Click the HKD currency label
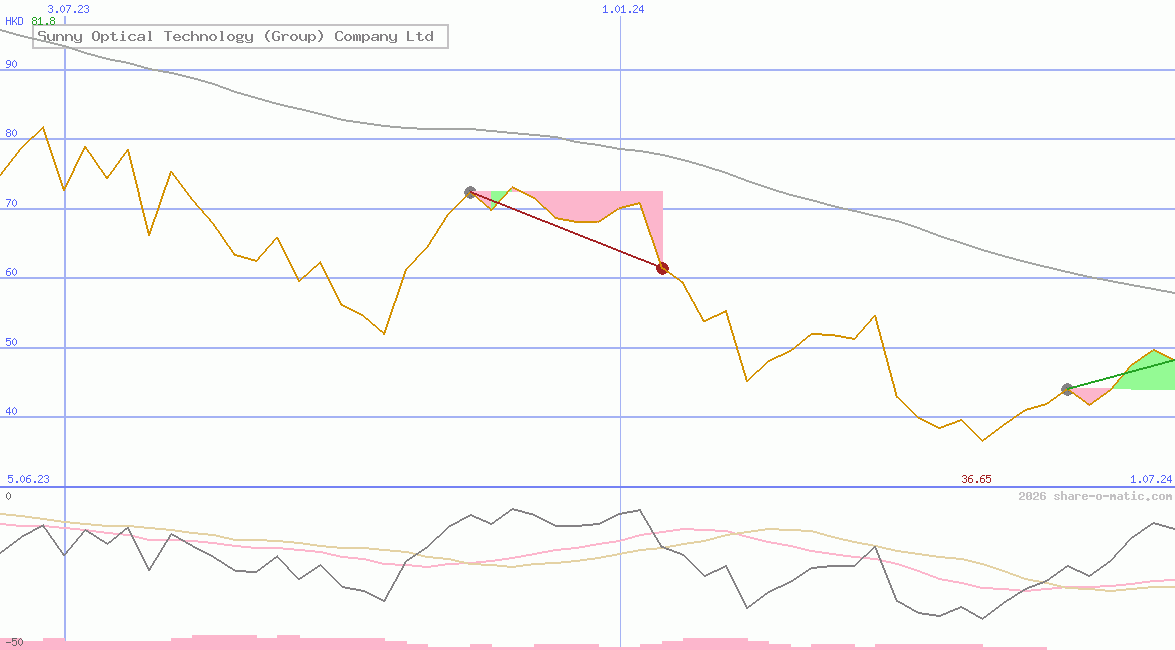The width and height of the screenshot is (1175, 650). coord(14,21)
